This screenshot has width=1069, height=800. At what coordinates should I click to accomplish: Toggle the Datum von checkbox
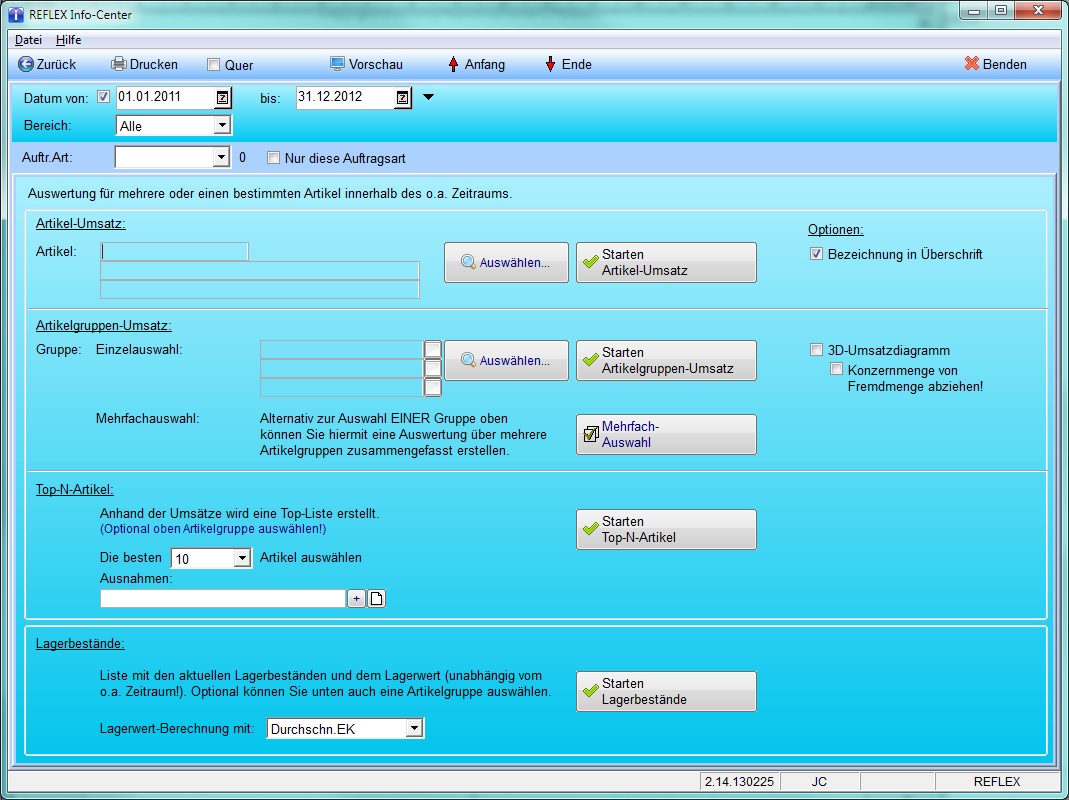point(104,97)
